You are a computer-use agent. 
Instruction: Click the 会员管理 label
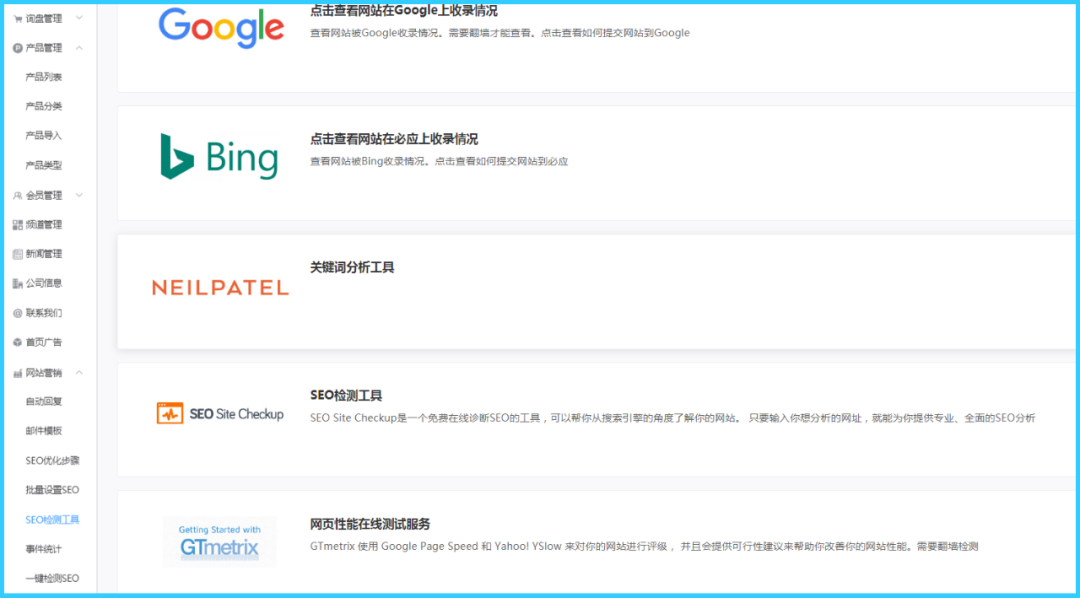pyautogui.click(x=43, y=196)
